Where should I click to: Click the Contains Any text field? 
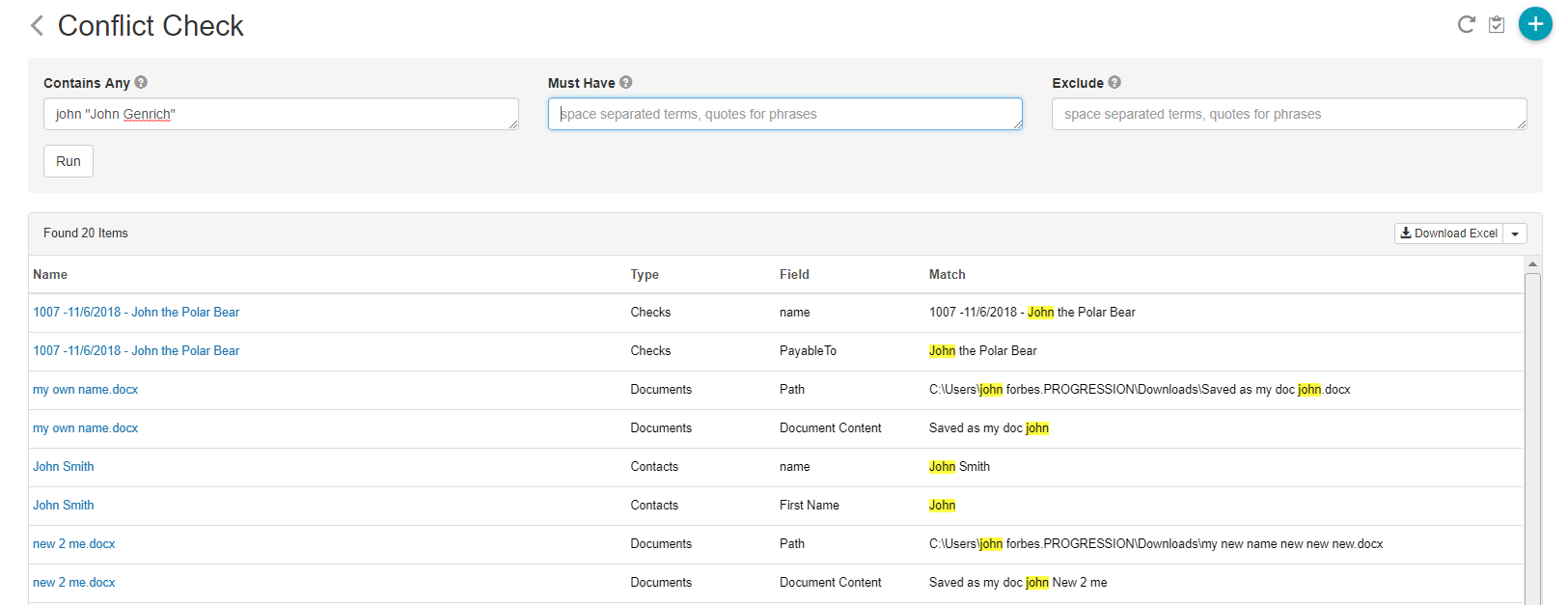coord(281,114)
